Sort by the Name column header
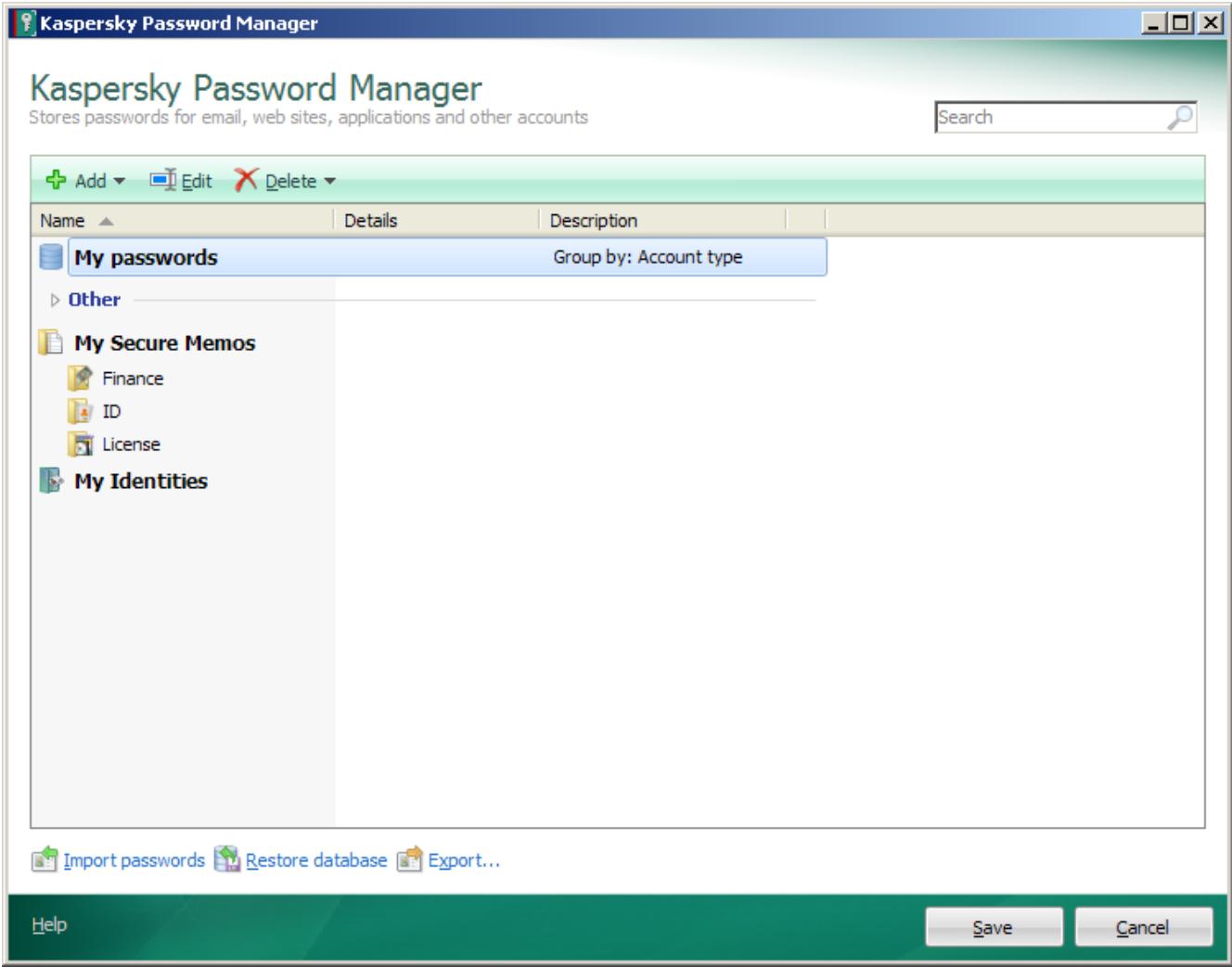Screen dimensions: 1232x967 click(x=182, y=220)
